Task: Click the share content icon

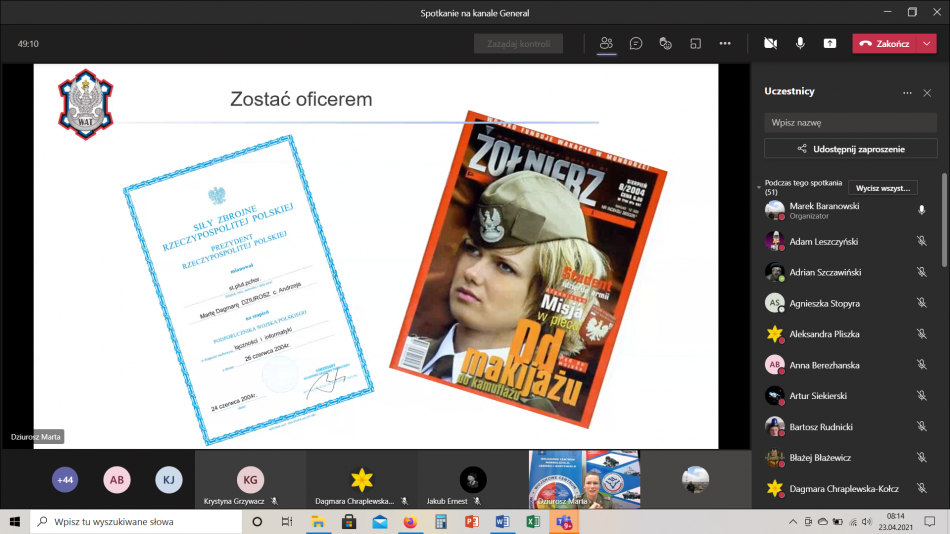Action: (829, 44)
